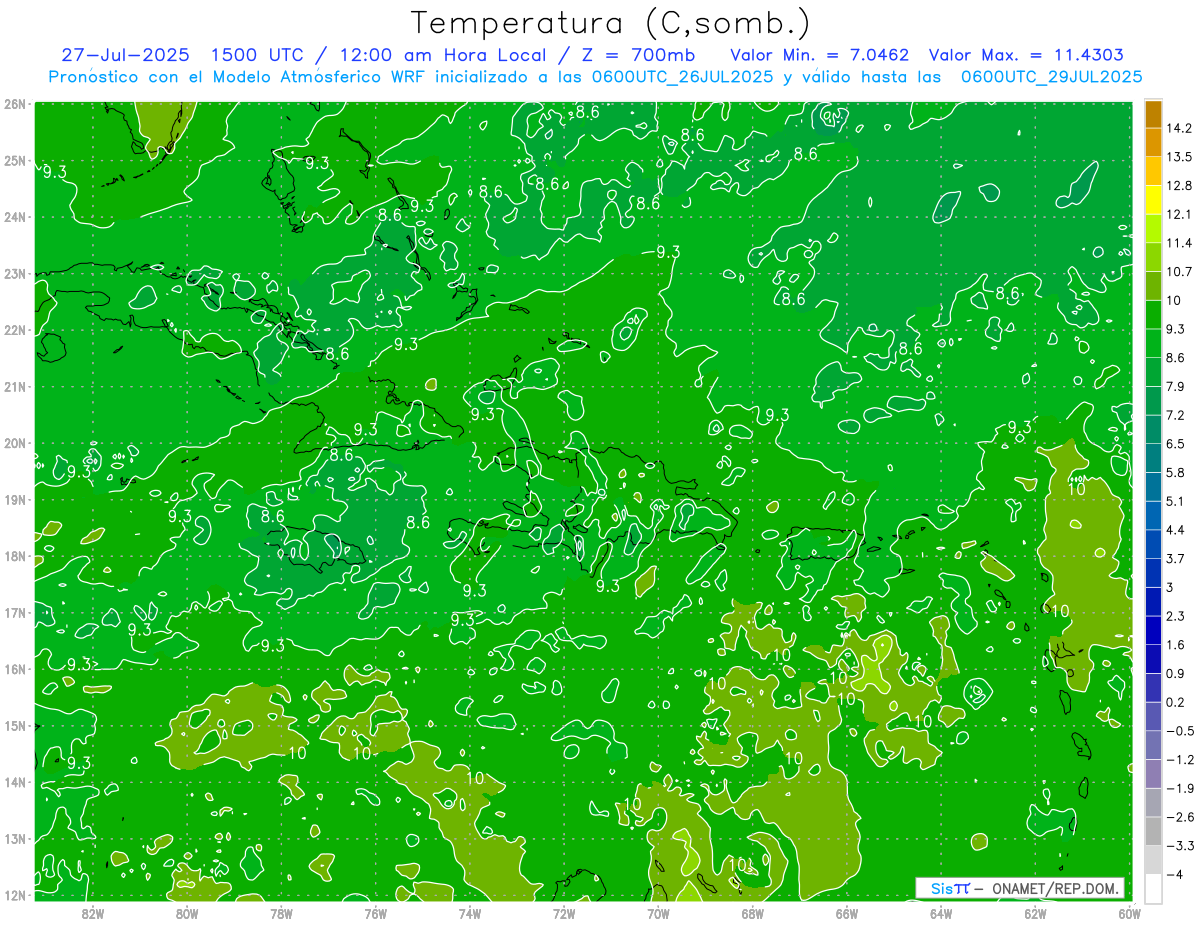
Task: Click the "22N" latitude axis label
Action: [x=14, y=330]
